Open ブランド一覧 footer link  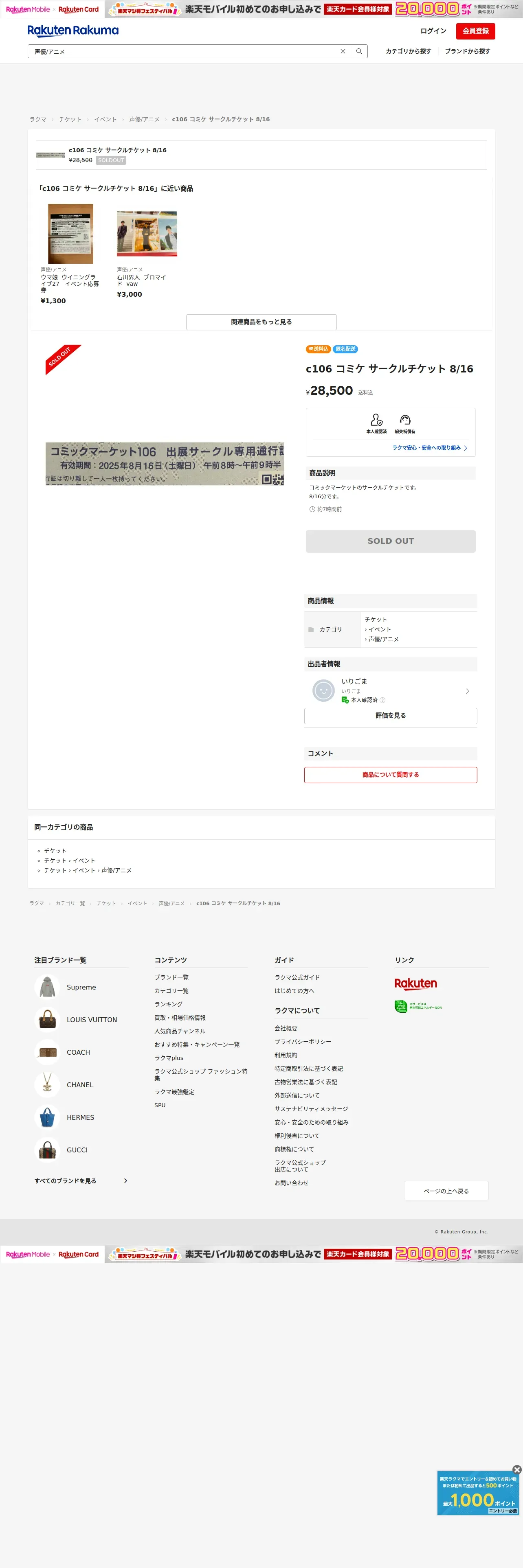(x=171, y=978)
